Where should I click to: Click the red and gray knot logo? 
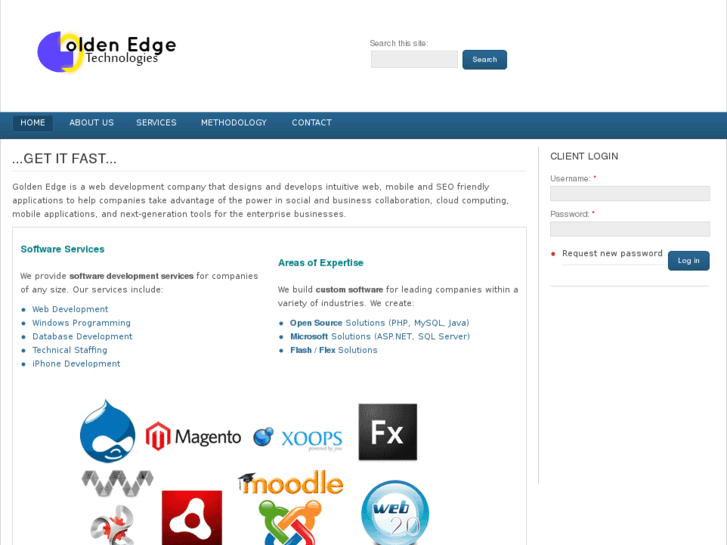(x=113, y=525)
